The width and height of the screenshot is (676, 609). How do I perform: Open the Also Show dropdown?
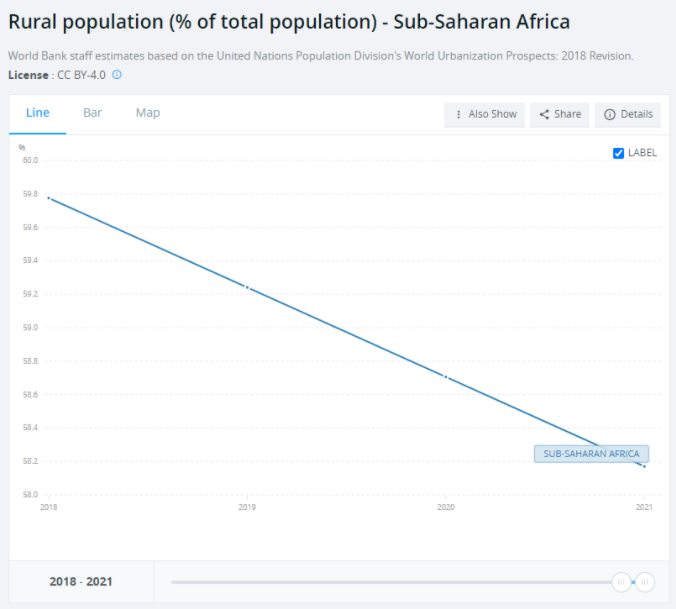click(485, 114)
